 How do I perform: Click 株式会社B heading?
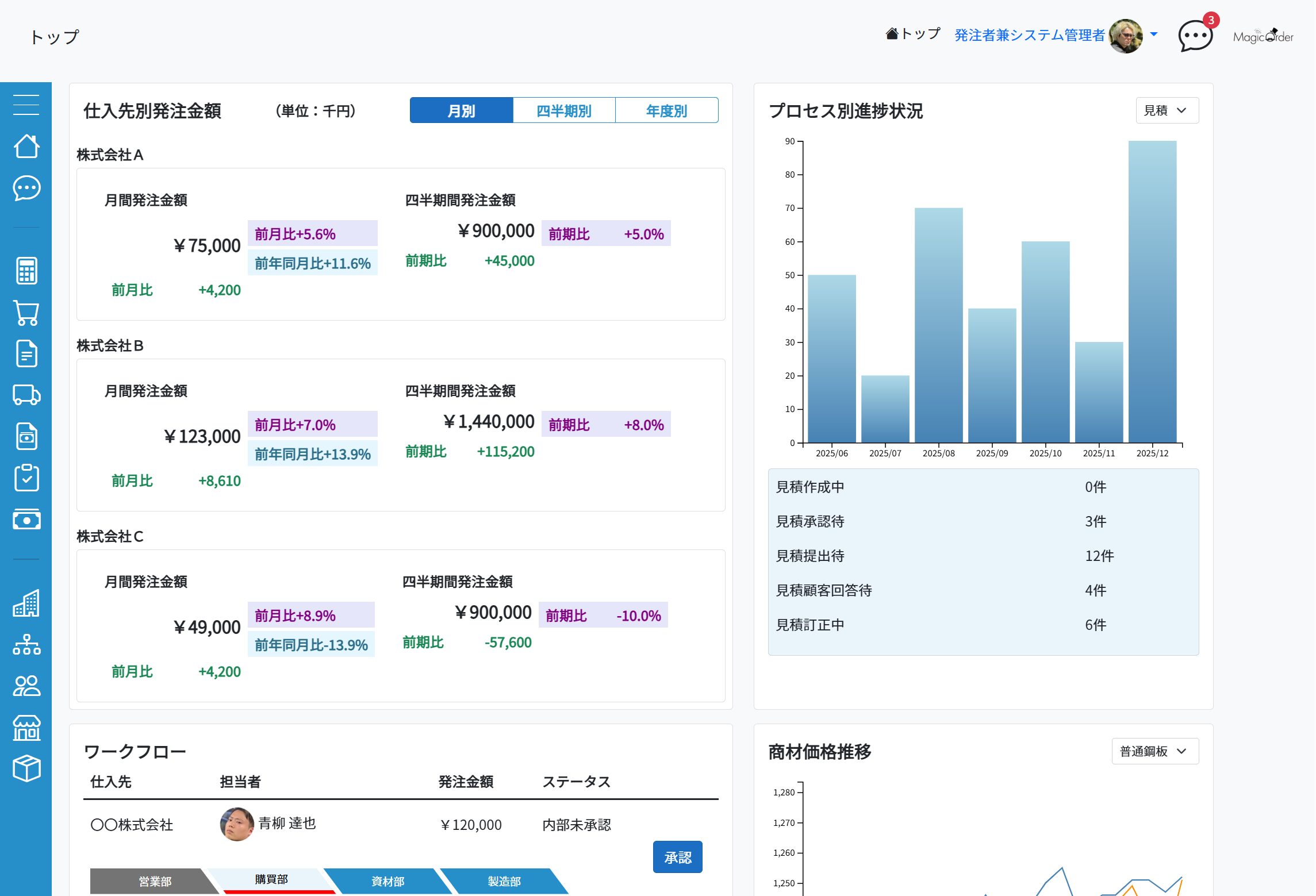point(110,345)
